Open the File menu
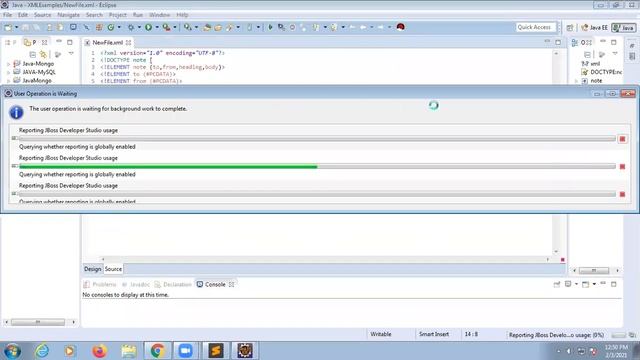This screenshot has width=640, height=360. [7, 15]
